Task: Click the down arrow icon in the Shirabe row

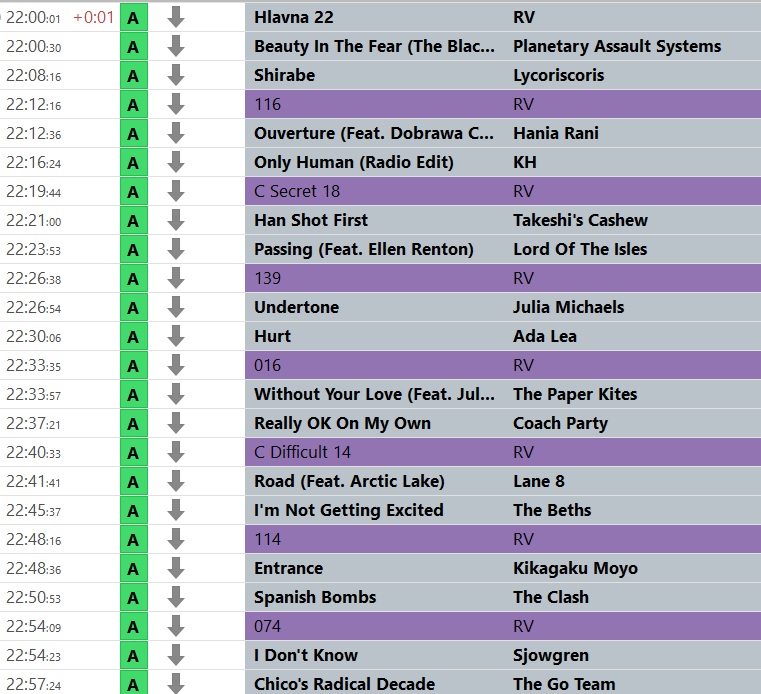Action: [x=176, y=76]
